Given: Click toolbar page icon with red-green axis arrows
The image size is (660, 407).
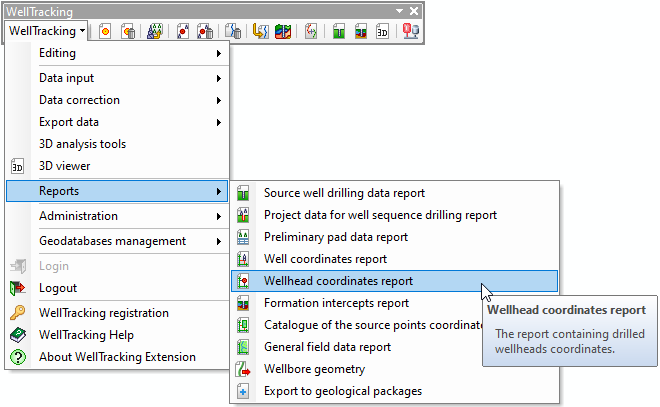Looking at the screenshot, I should 311,31.
